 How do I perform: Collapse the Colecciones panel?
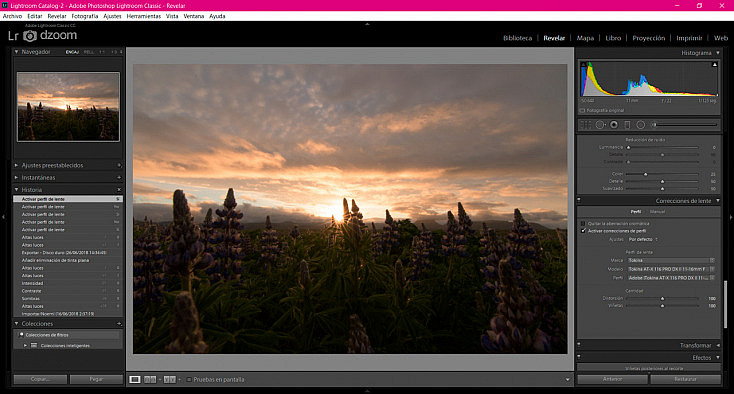click(16, 324)
